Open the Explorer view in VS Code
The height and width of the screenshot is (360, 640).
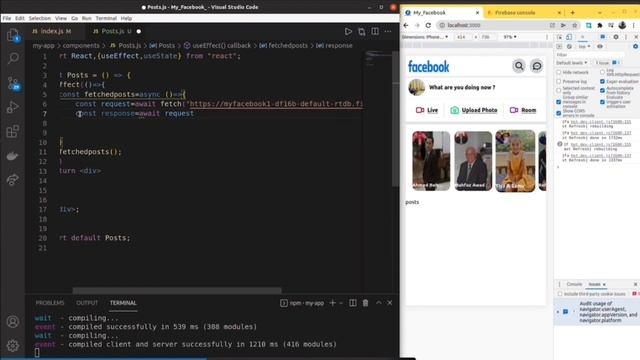click(13, 35)
